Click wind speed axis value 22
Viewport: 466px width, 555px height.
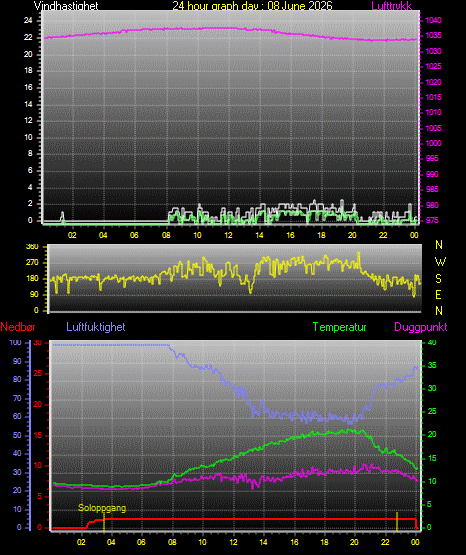pyautogui.click(x=28, y=37)
